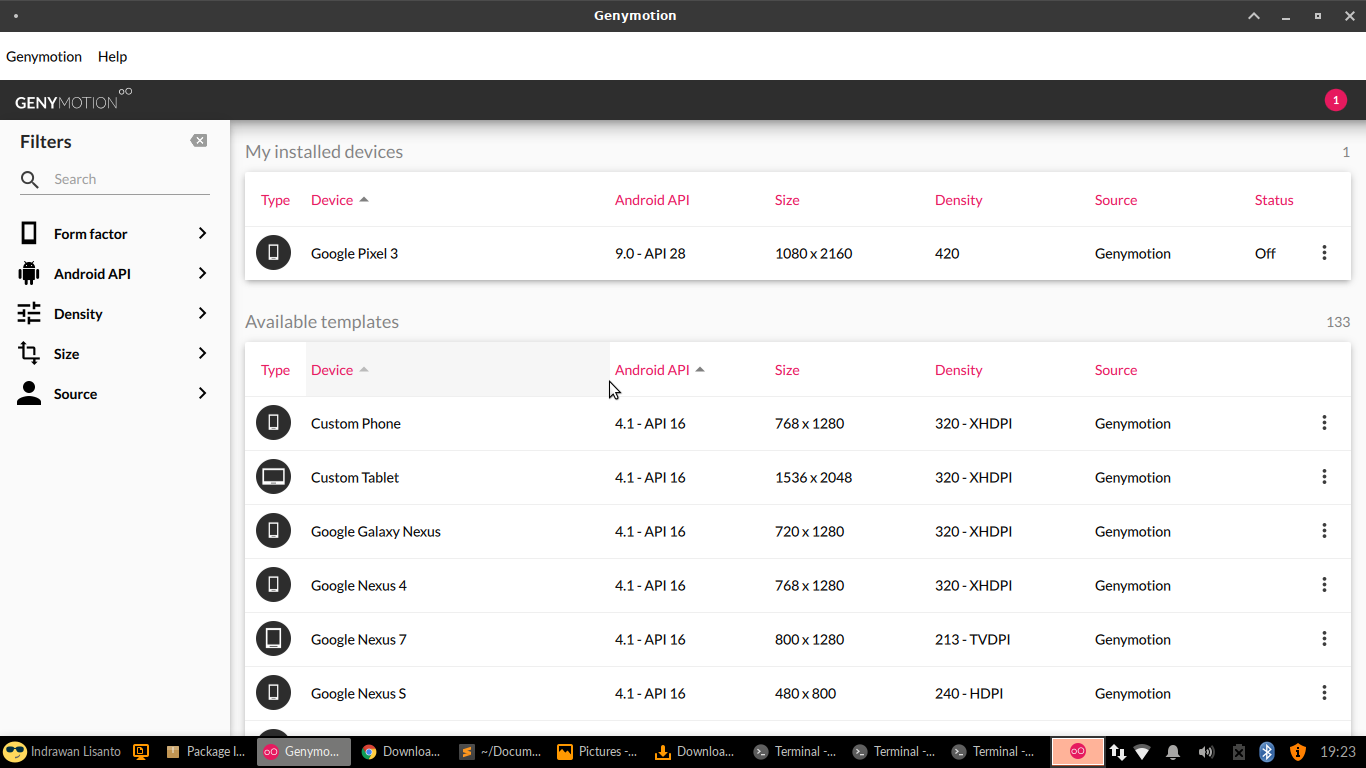Open Custom Tablet three-dot menu
Screen dimensions: 1366x768
tap(1324, 477)
